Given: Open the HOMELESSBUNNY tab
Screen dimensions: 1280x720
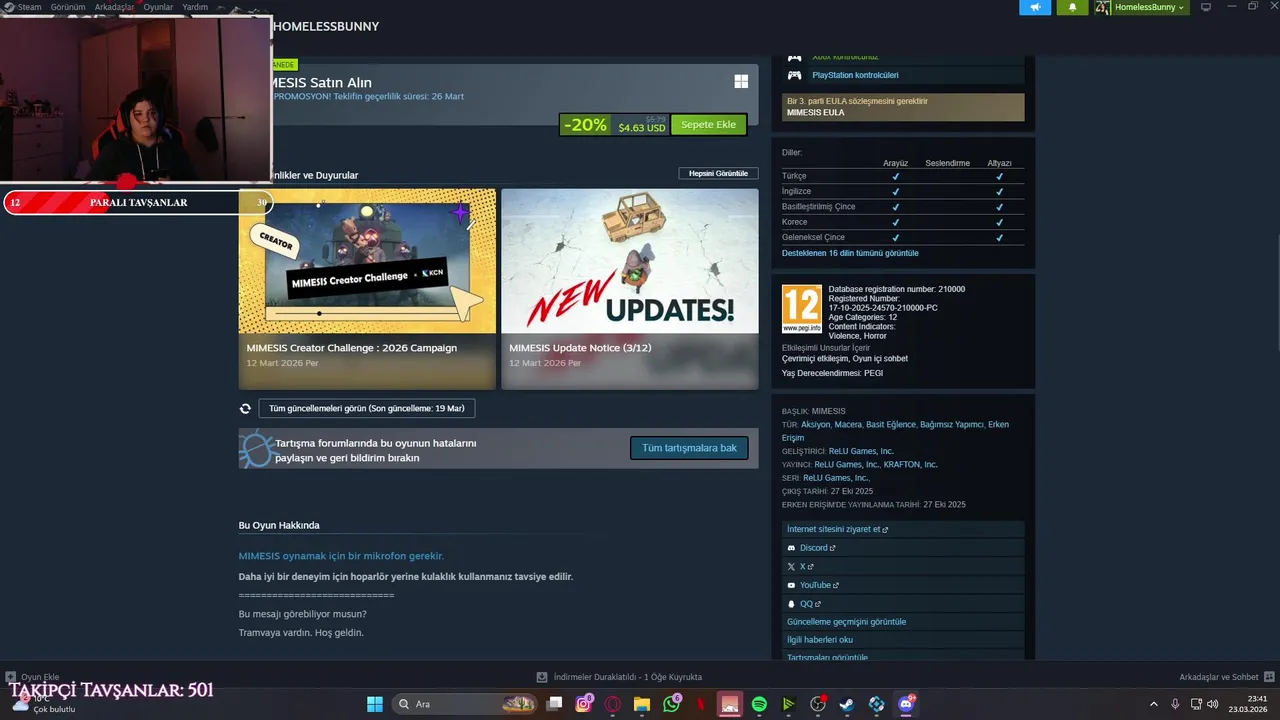Looking at the screenshot, I should coord(326,27).
